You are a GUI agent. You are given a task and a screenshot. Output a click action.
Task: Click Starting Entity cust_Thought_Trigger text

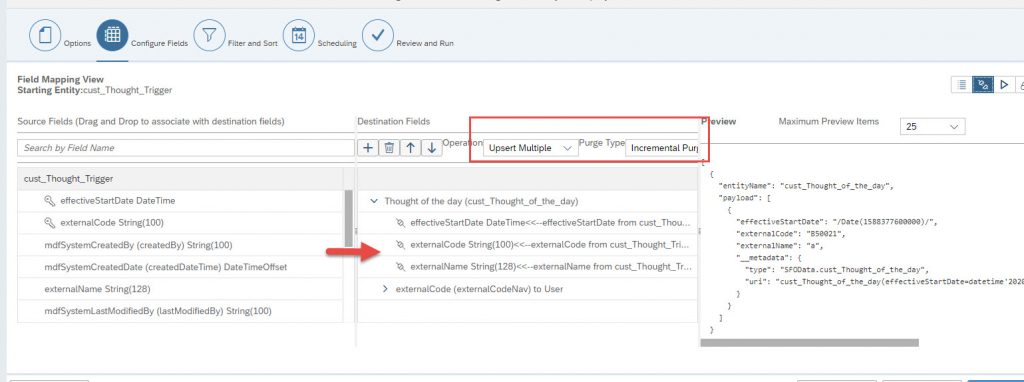tap(95, 90)
